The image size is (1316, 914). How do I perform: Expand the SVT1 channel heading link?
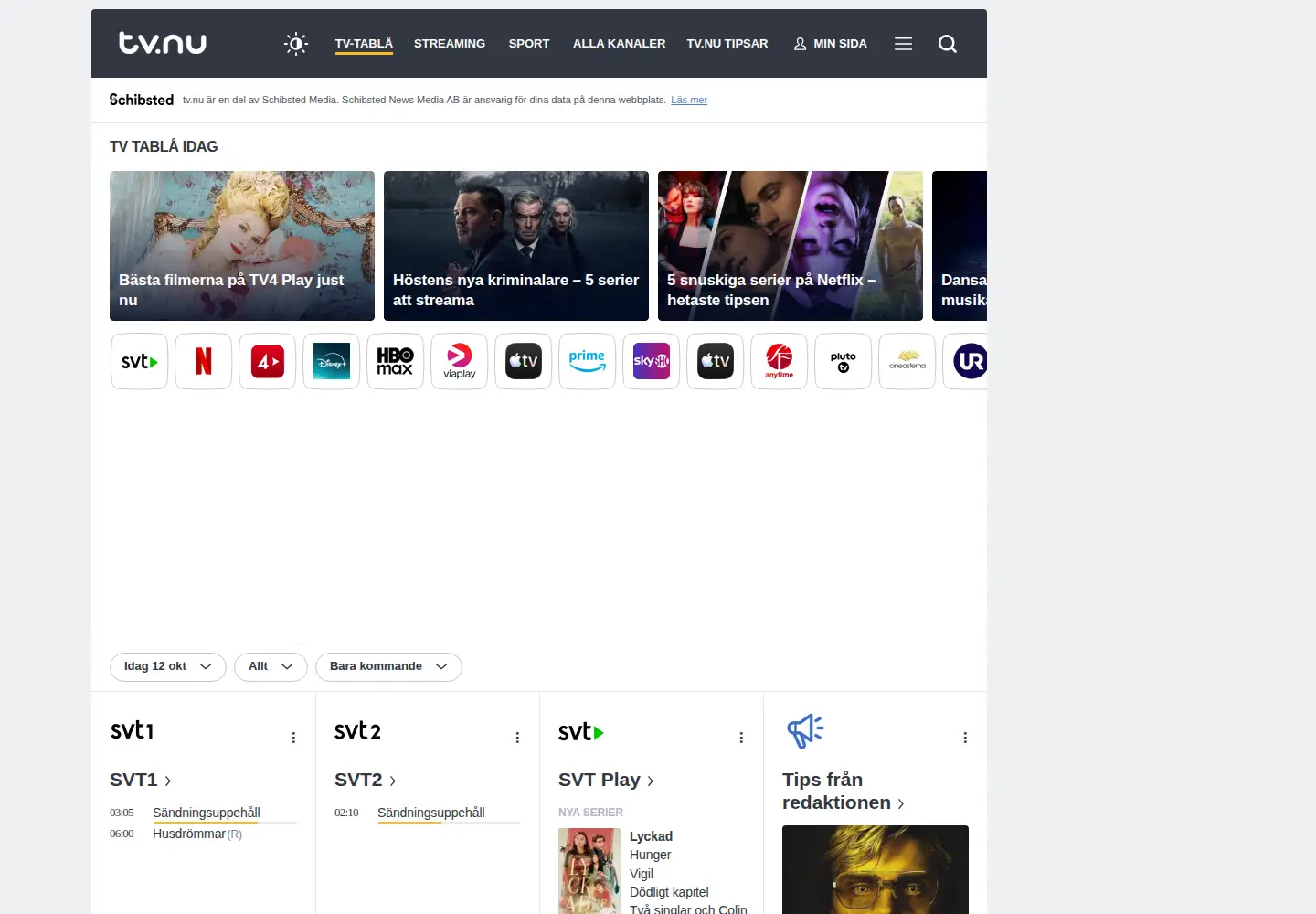coord(141,780)
